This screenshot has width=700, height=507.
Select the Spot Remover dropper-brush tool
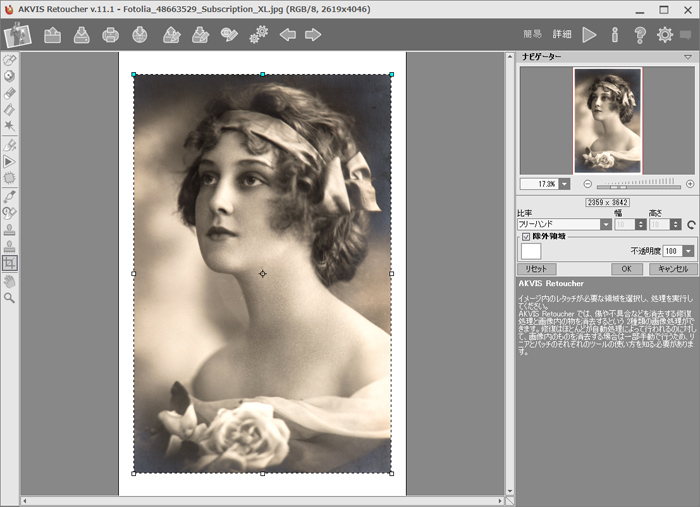pos(9,197)
